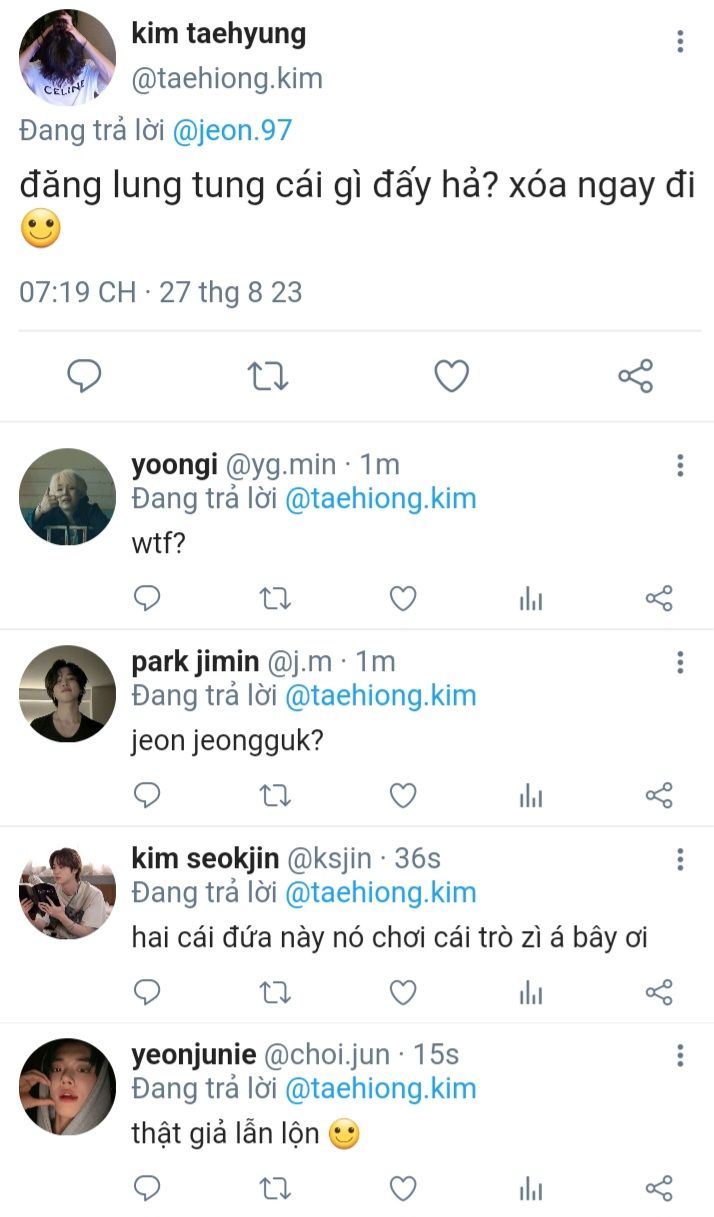View park jimin's profile avatar

click(68, 693)
